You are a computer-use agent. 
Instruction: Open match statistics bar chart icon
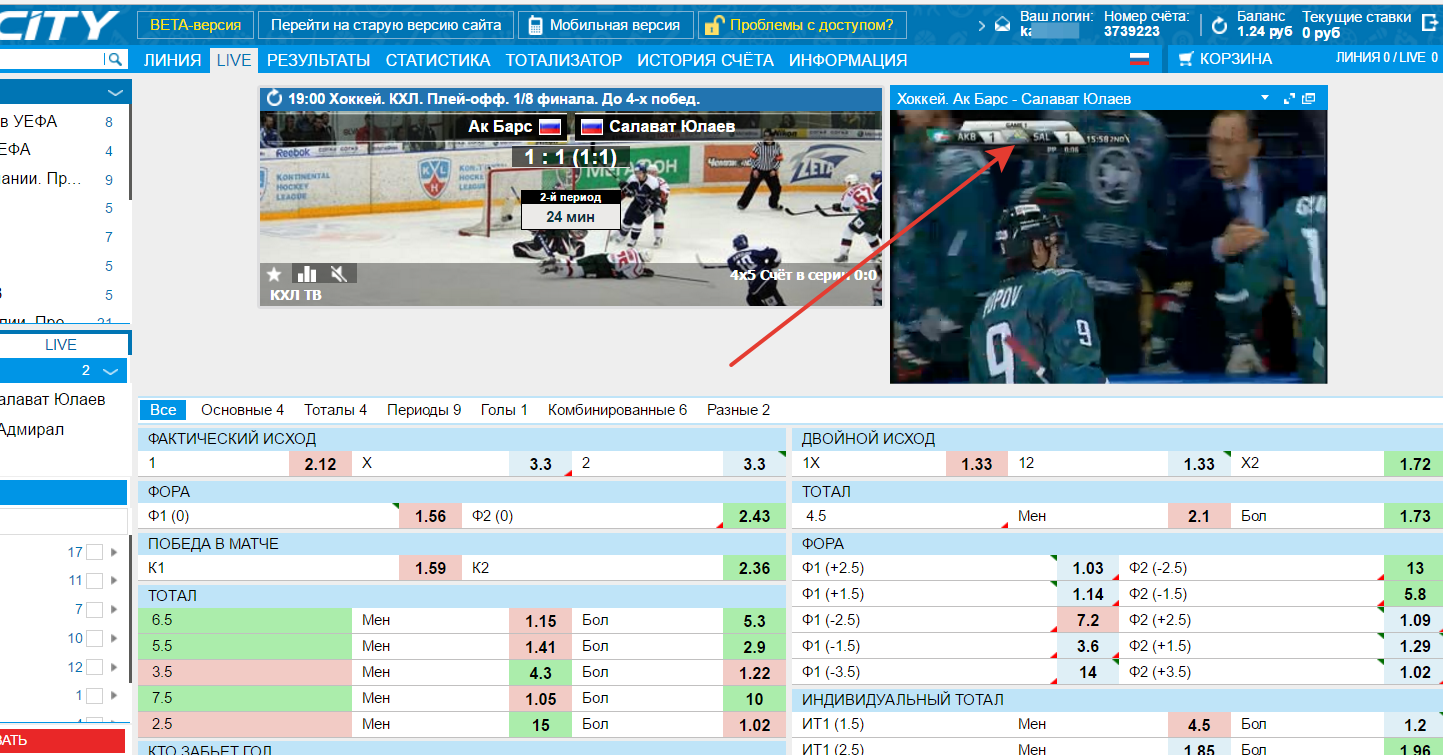[306, 274]
